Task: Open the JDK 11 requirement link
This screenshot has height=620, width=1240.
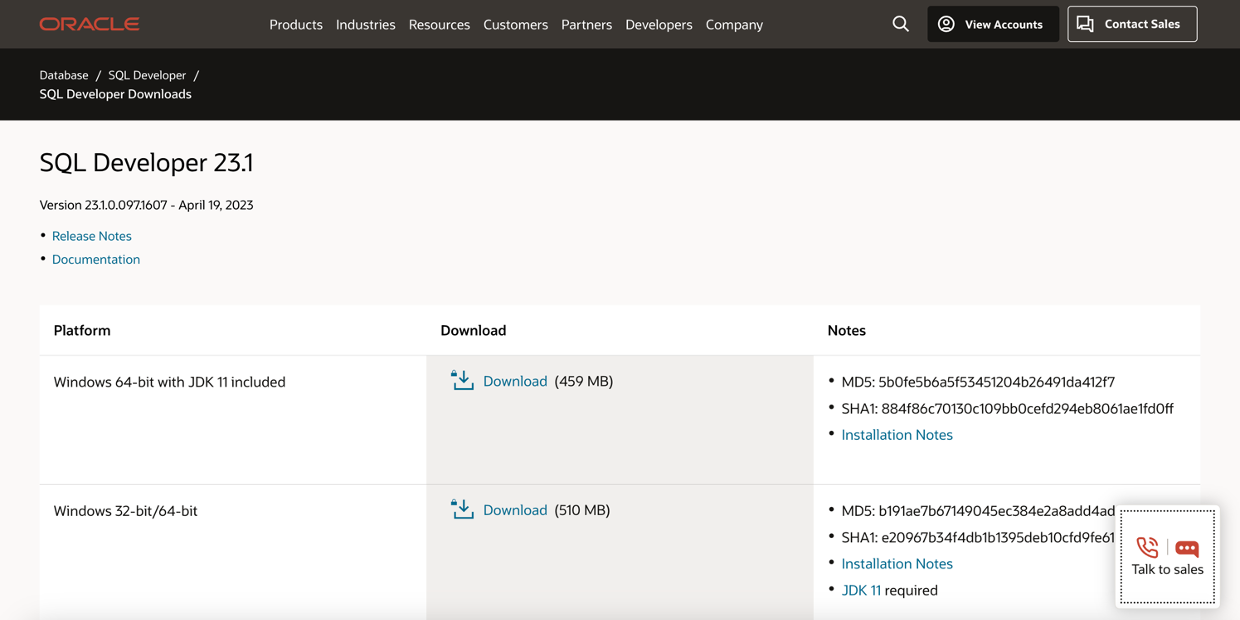Action: tap(861, 590)
